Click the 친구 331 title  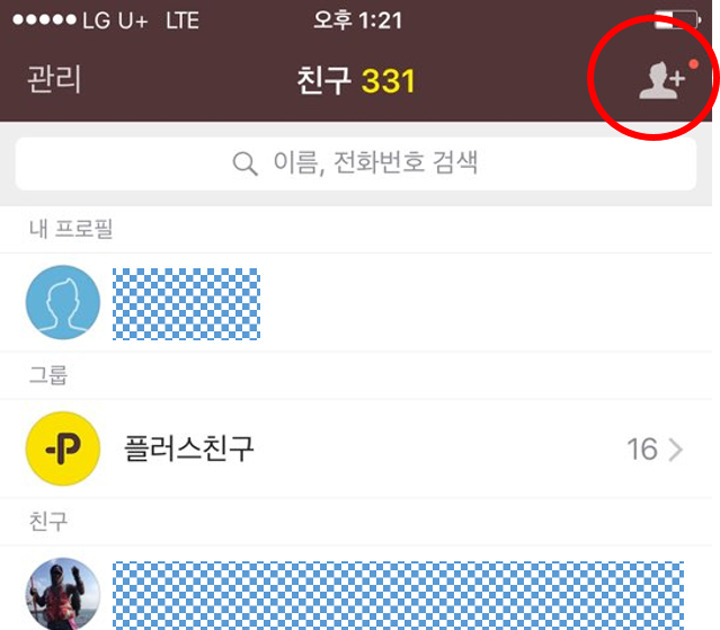point(356,81)
